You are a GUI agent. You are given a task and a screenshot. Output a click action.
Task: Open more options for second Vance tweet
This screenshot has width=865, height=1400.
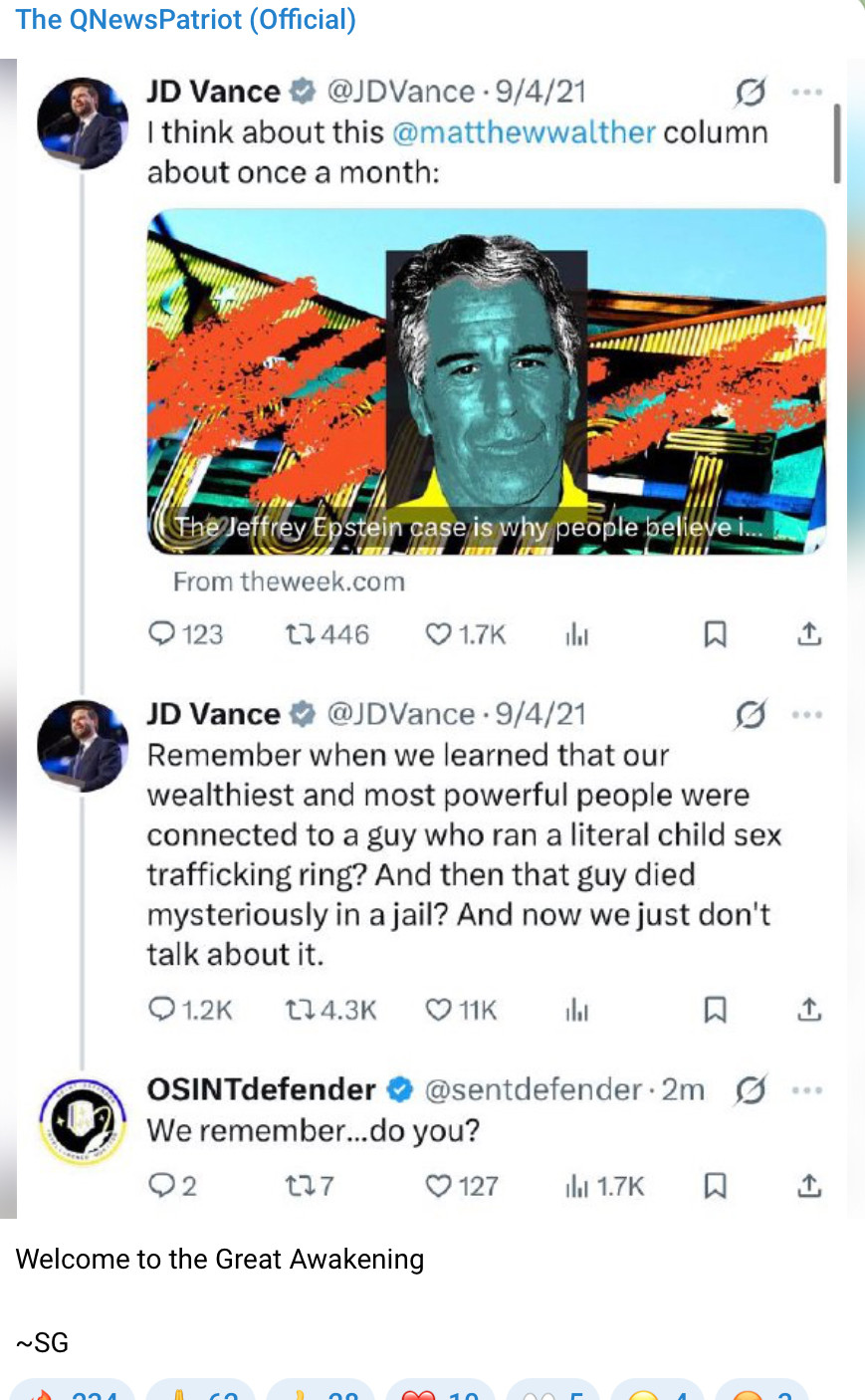pyautogui.click(x=806, y=715)
